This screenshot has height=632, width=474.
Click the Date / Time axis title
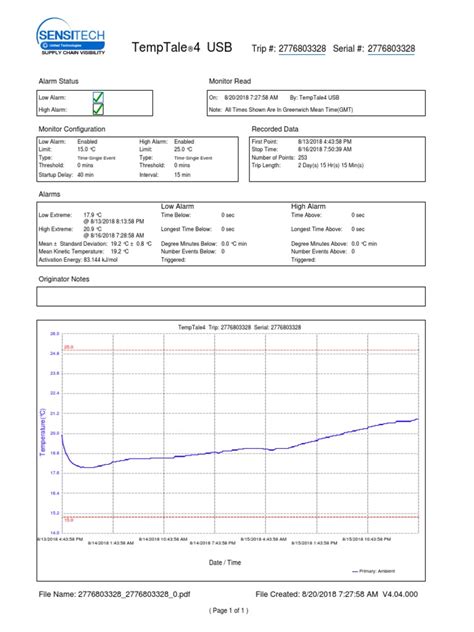tap(225, 563)
